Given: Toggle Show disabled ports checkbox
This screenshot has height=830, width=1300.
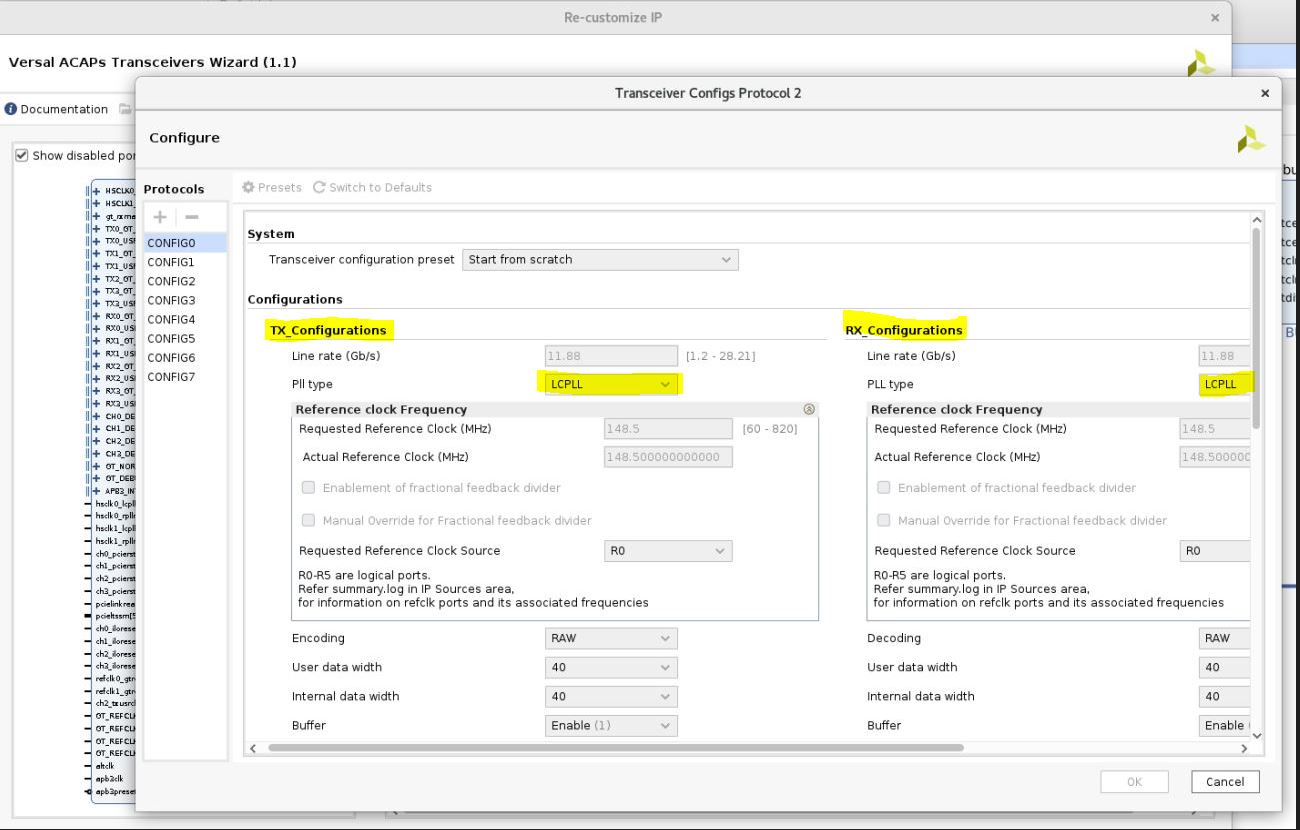Looking at the screenshot, I should 22,155.
